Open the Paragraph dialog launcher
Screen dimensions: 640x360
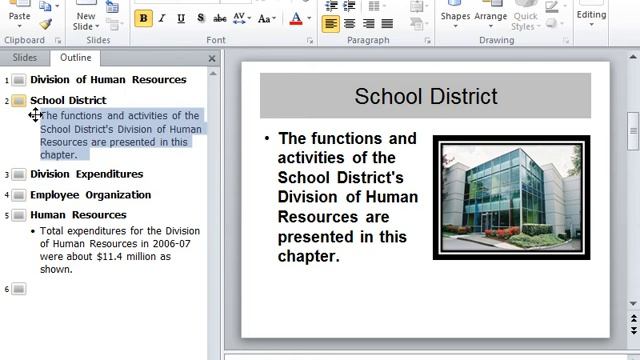pyautogui.click(x=427, y=40)
